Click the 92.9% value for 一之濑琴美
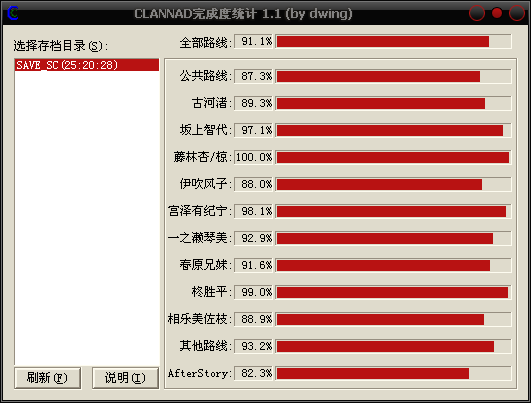The image size is (531, 403). click(x=254, y=238)
